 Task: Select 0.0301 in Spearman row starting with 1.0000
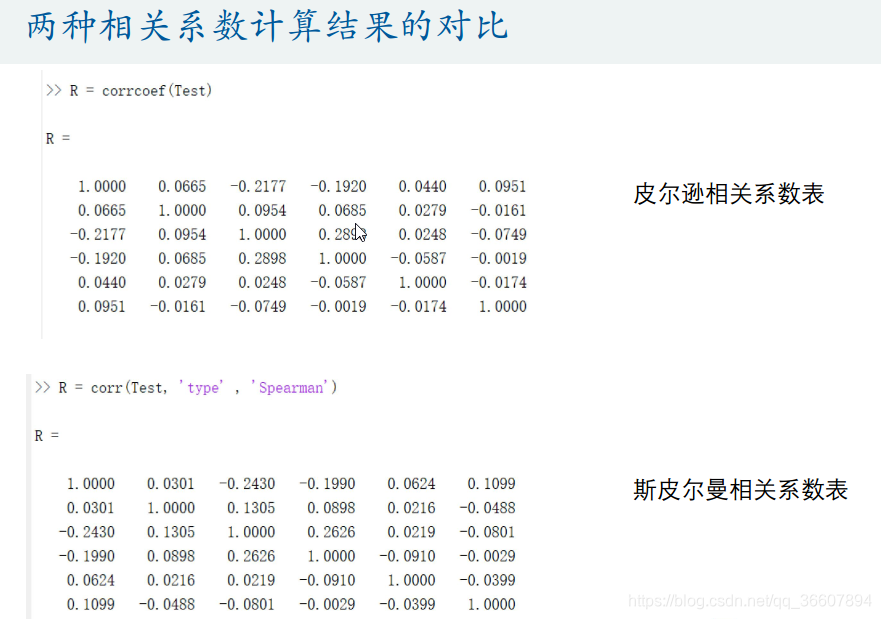pos(171,484)
